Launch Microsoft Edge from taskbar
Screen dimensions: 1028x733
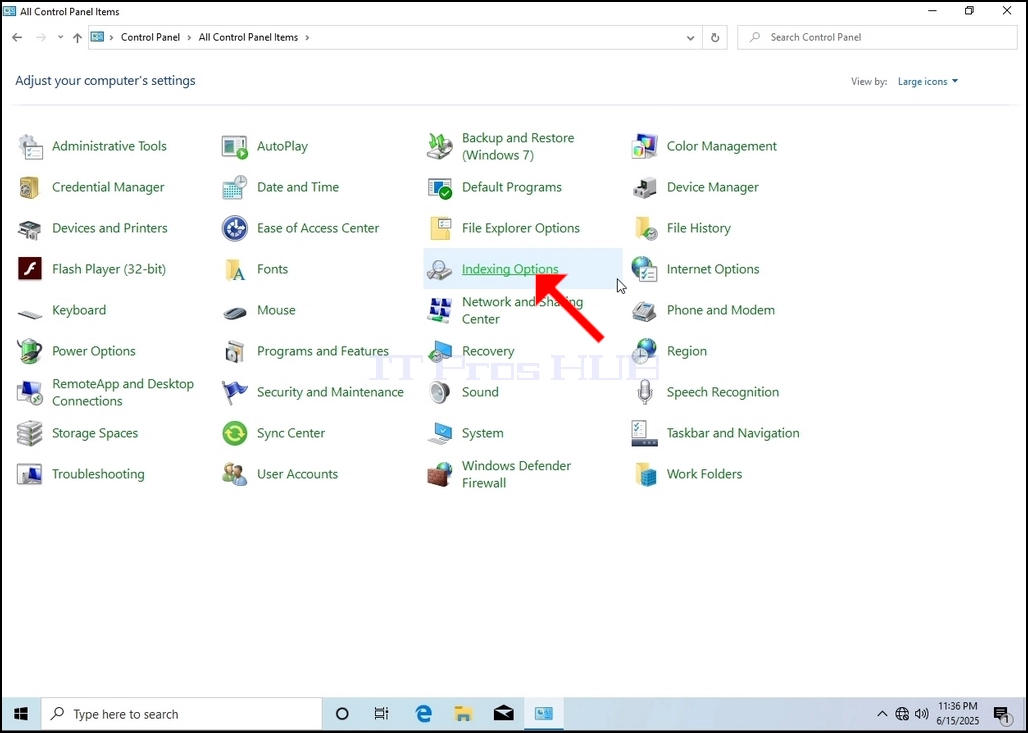[x=424, y=714]
